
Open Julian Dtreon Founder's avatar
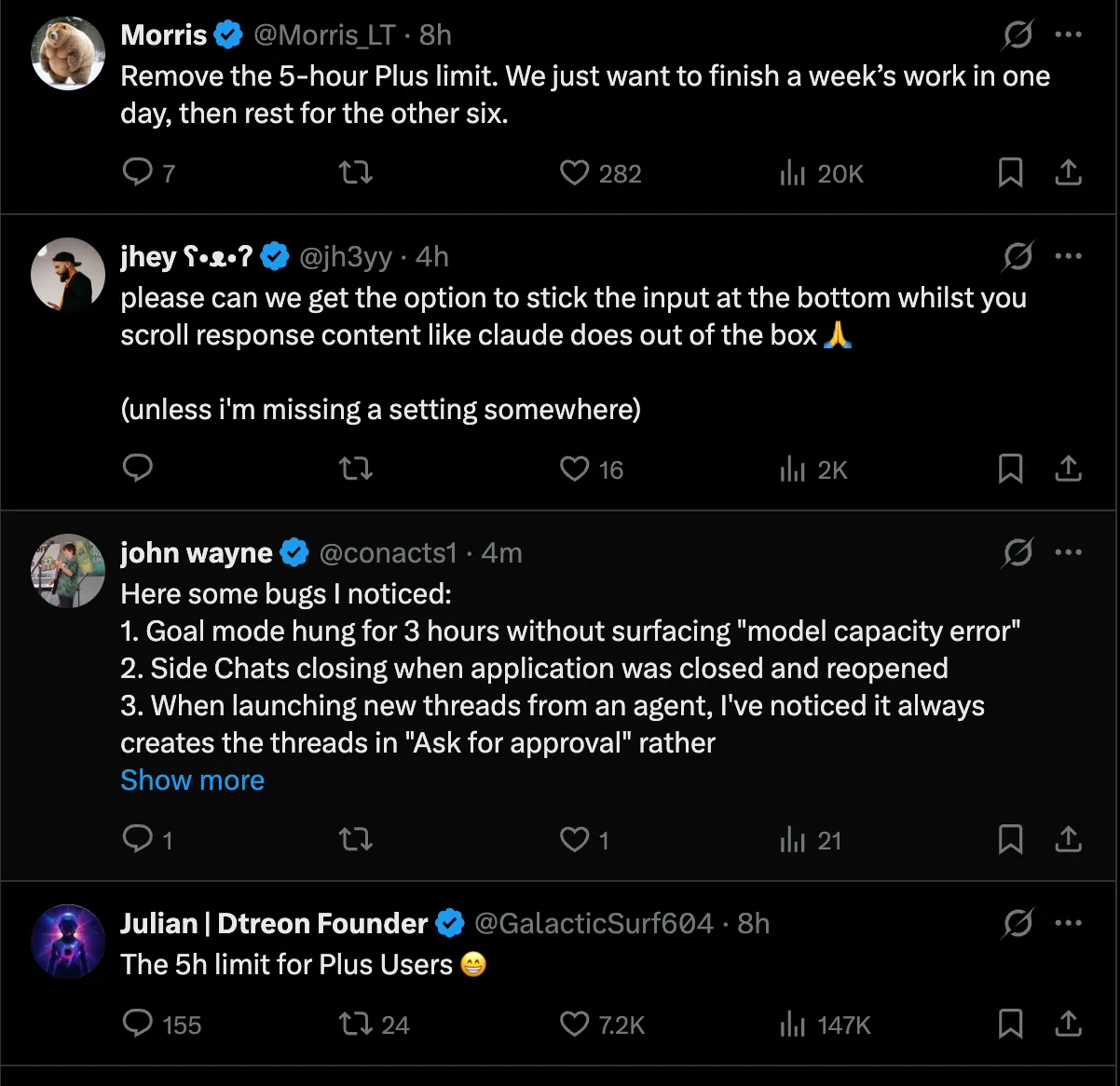click(x=68, y=942)
